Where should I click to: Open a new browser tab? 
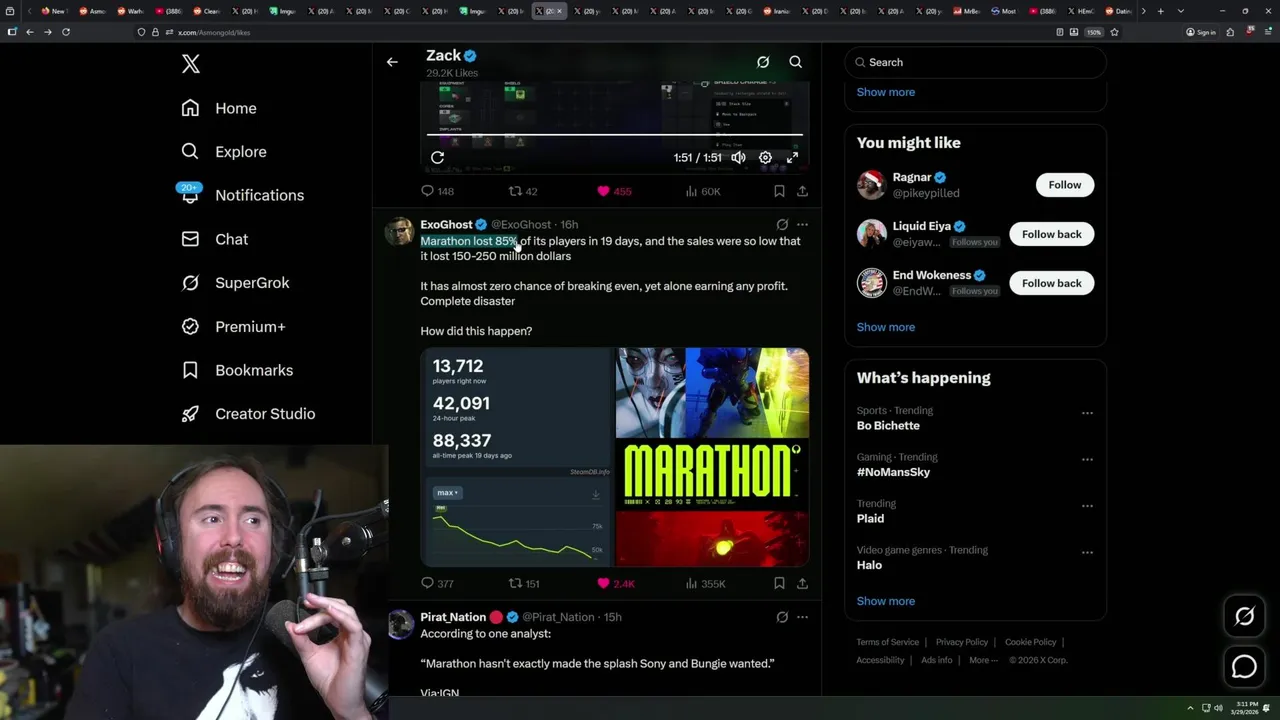pyautogui.click(x=1160, y=11)
